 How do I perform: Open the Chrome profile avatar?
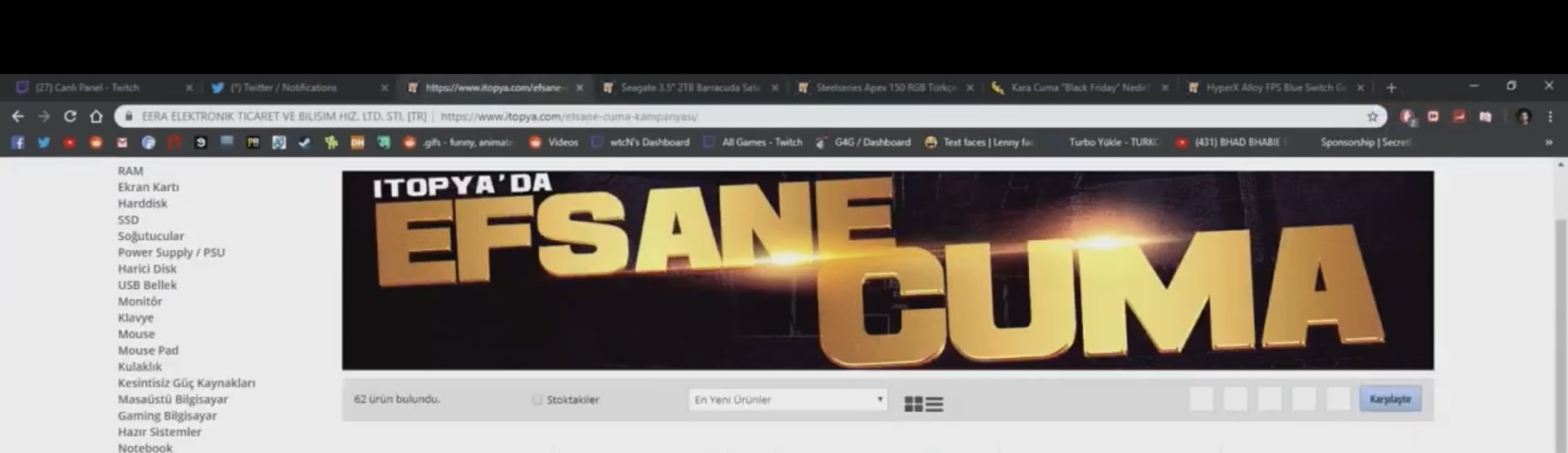click(1523, 117)
